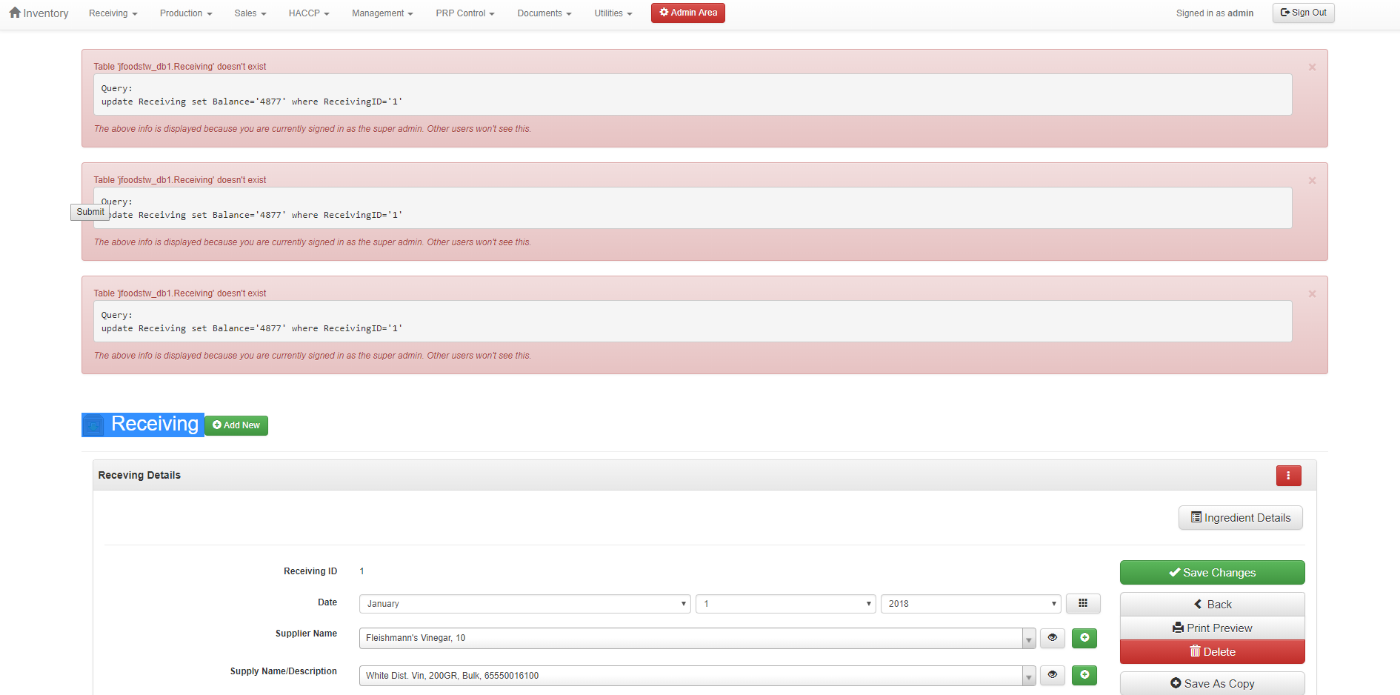Click the small Submit button
1400x695 pixels.
[x=90, y=212]
